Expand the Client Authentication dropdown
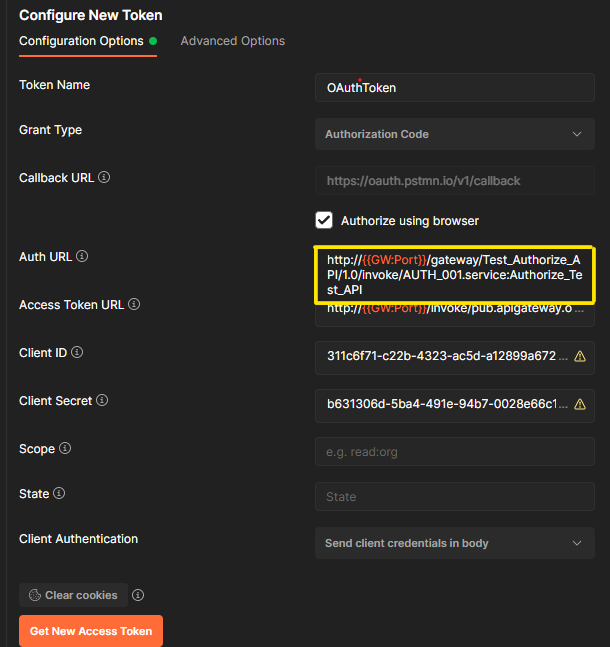610x647 pixels. pos(454,543)
